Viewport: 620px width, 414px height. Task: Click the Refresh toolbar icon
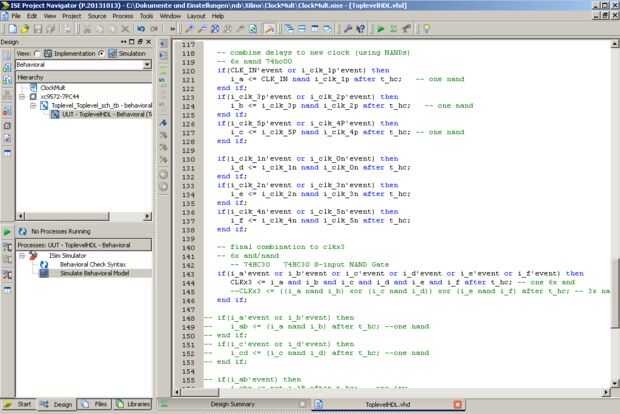(253, 29)
